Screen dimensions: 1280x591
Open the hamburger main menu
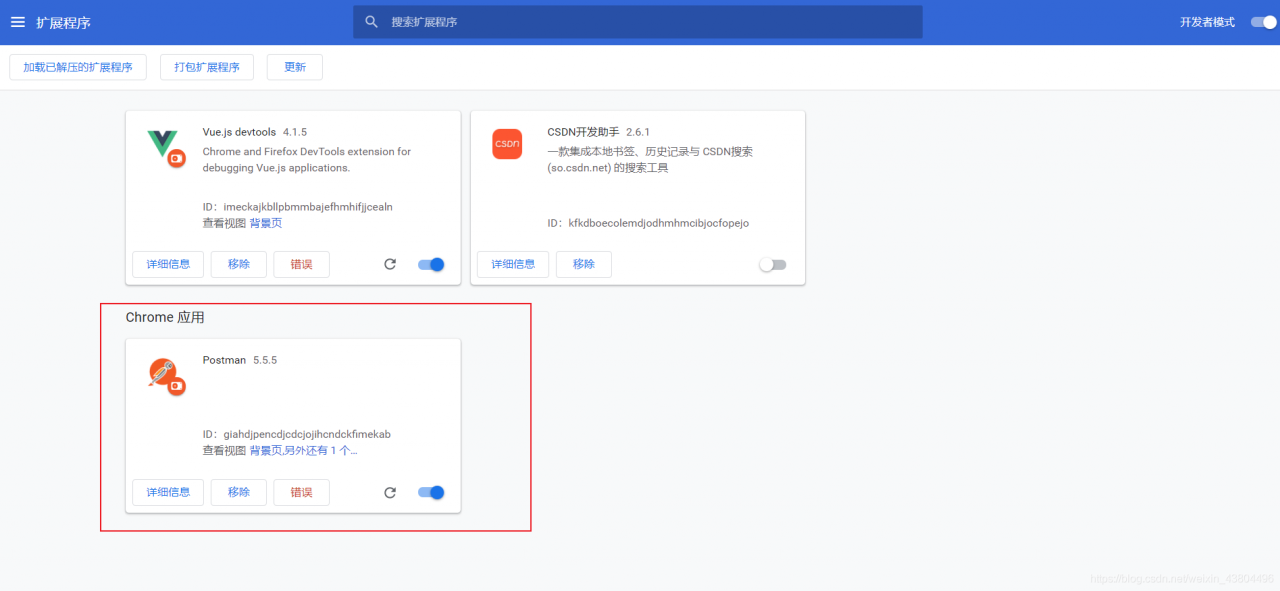[x=17, y=22]
